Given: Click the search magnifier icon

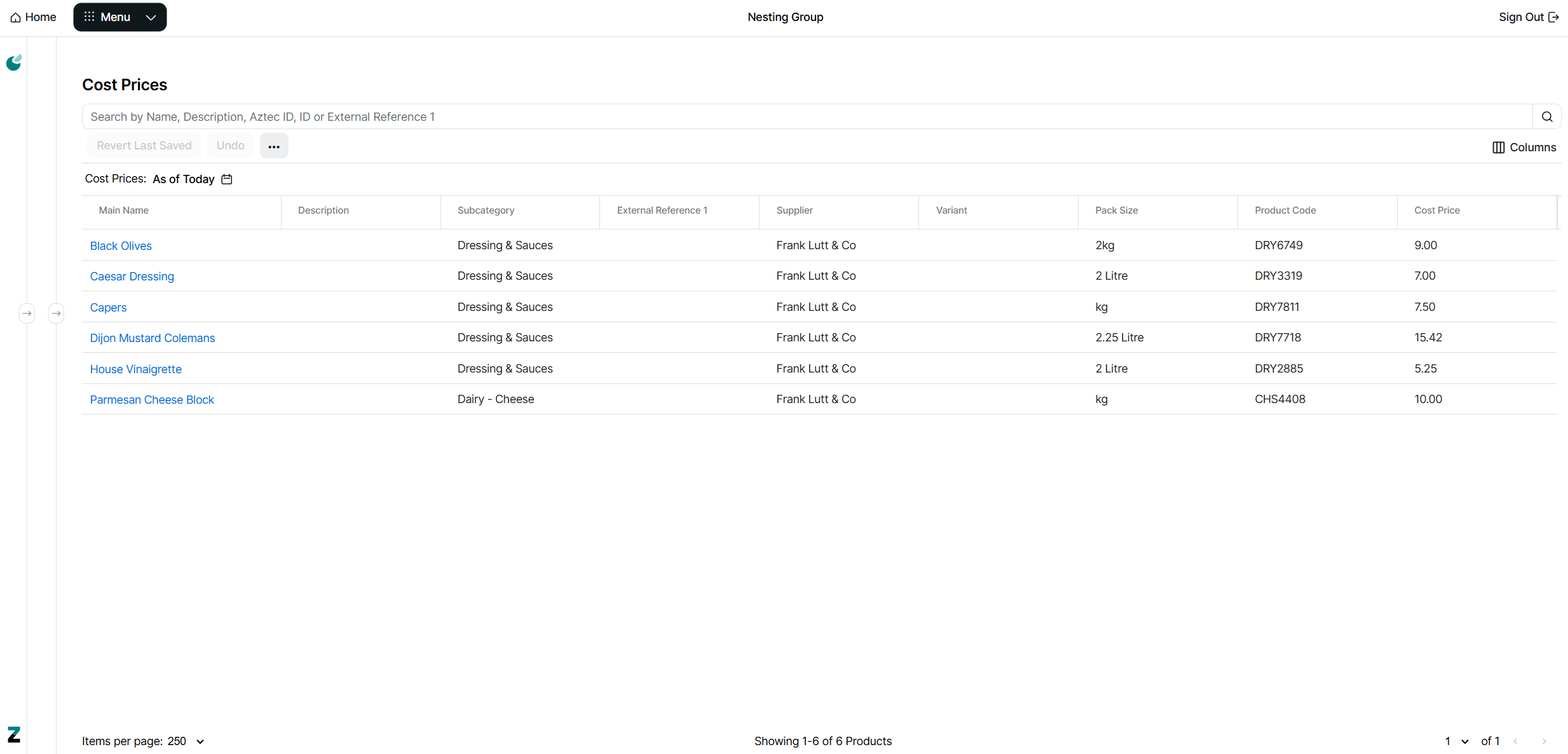Looking at the screenshot, I should click(1547, 117).
